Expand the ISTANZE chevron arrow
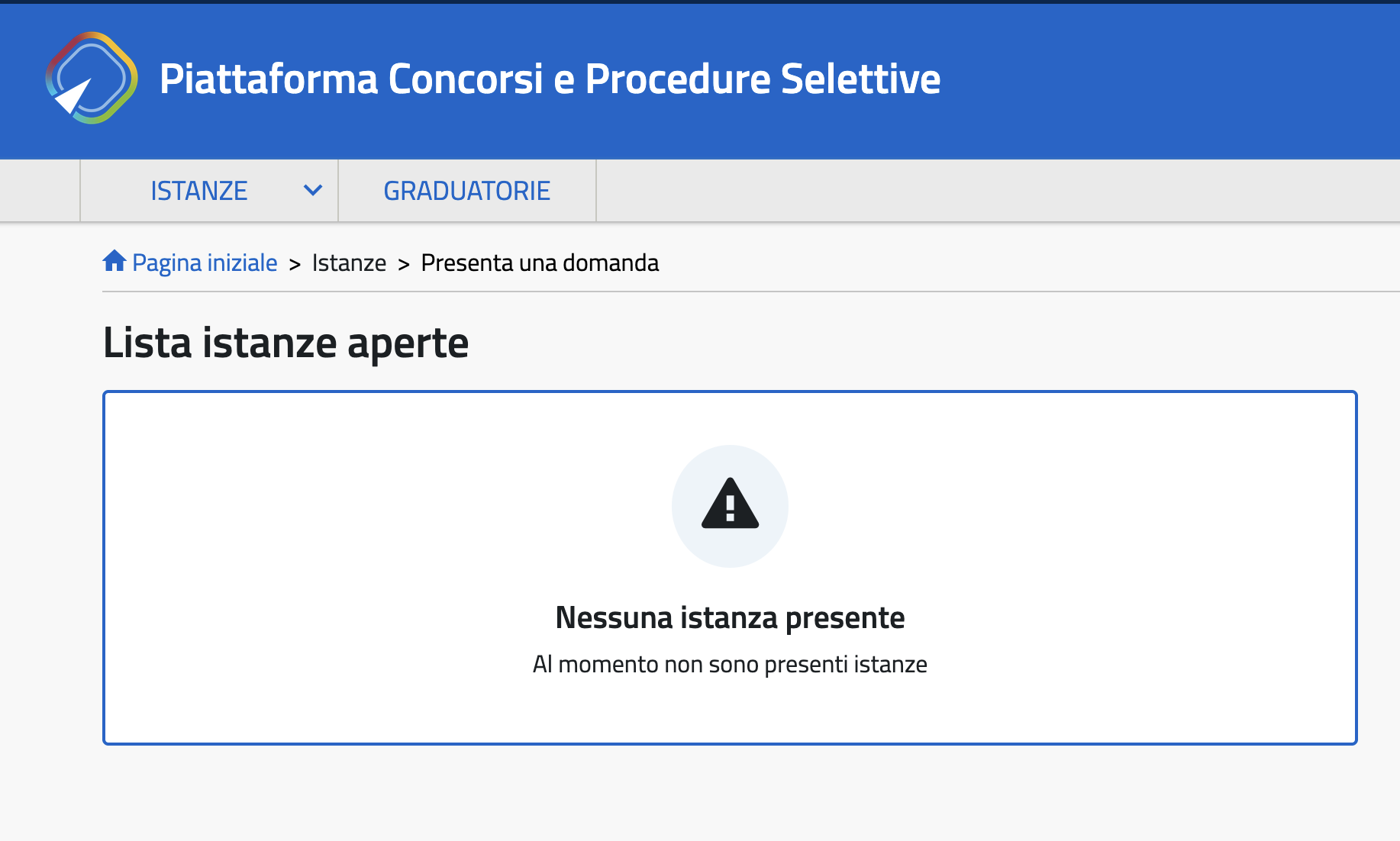1400x841 pixels. tap(313, 190)
